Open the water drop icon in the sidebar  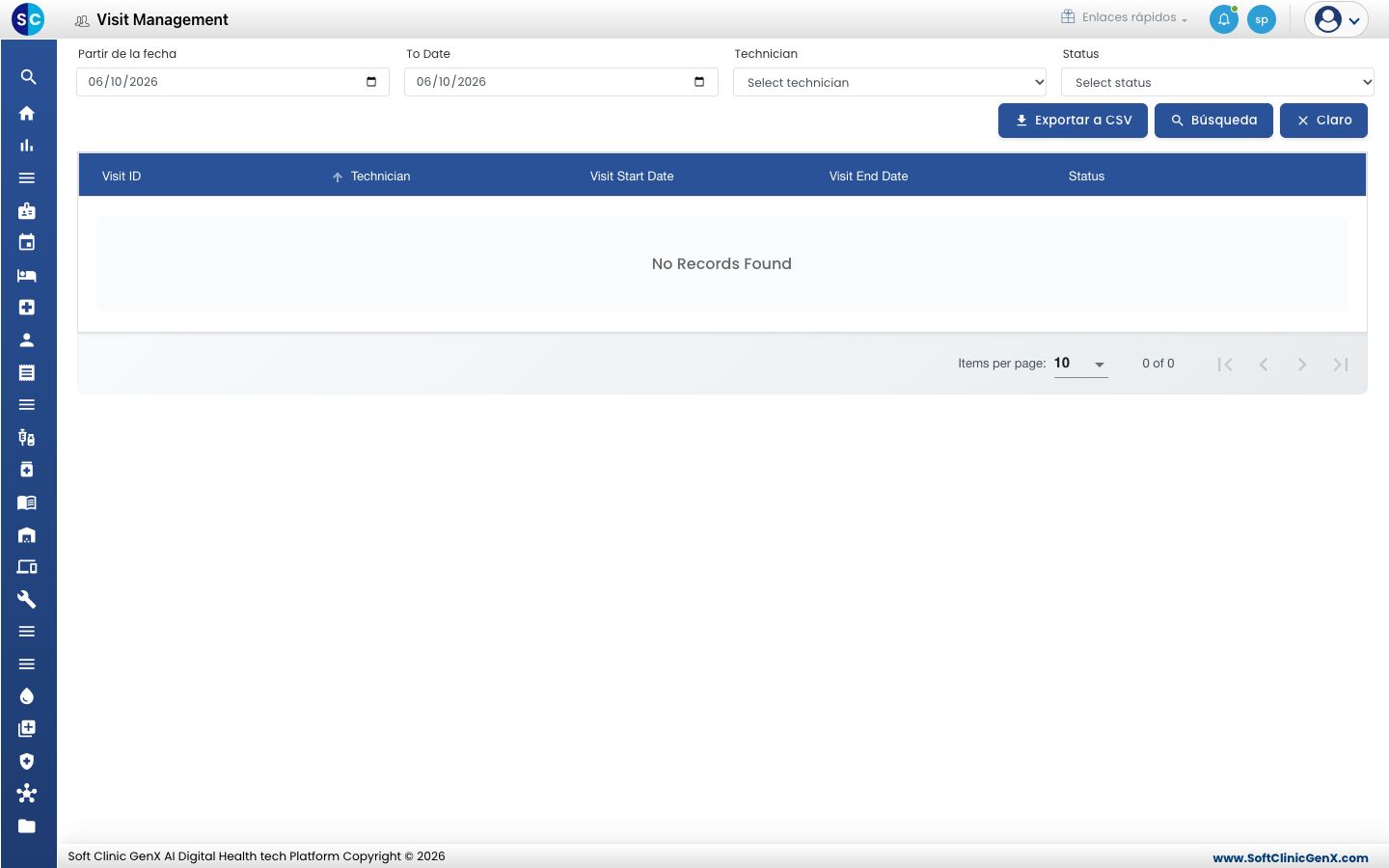pos(27,696)
